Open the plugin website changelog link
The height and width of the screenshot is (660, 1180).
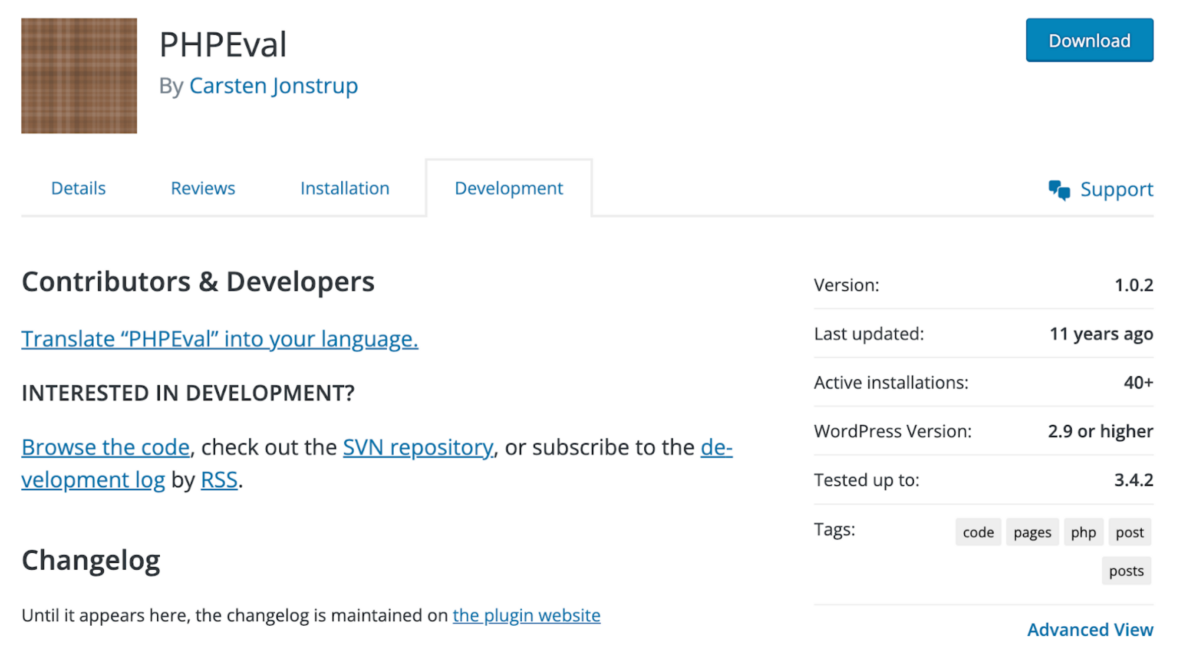tap(526, 615)
